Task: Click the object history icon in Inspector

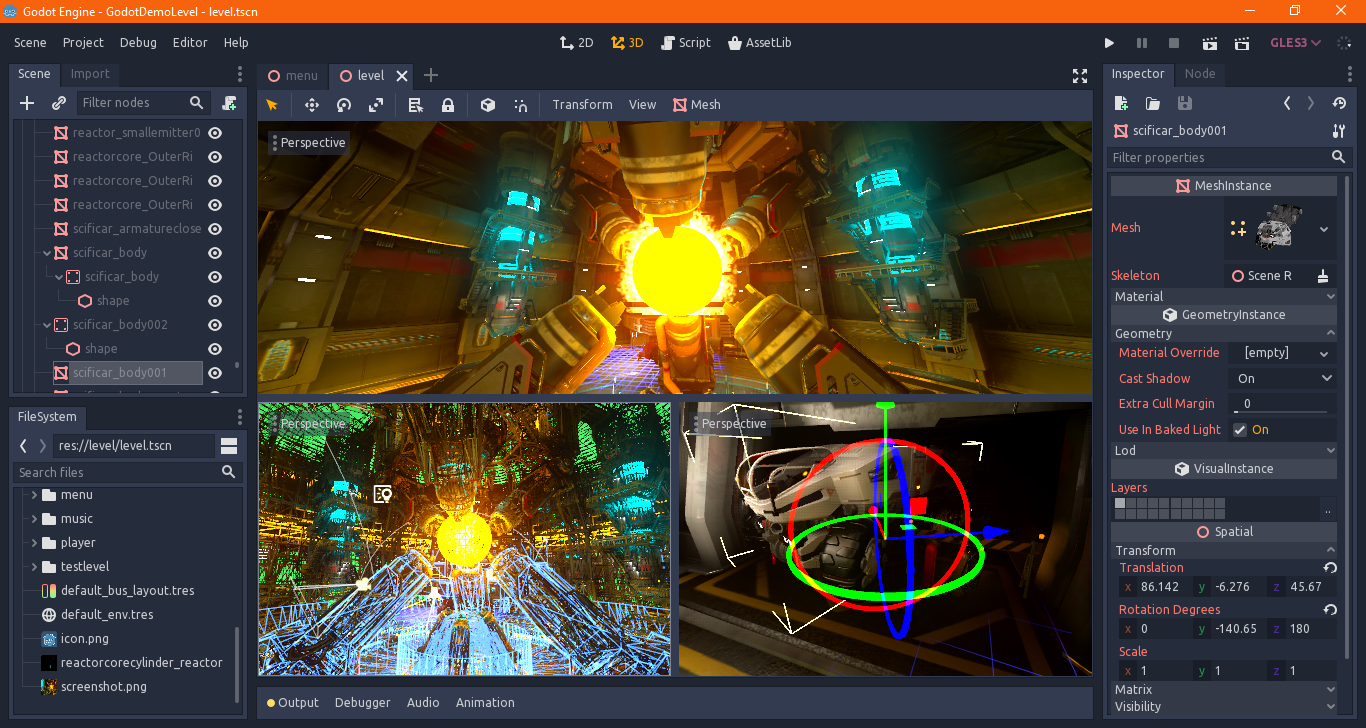Action: point(1338,103)
